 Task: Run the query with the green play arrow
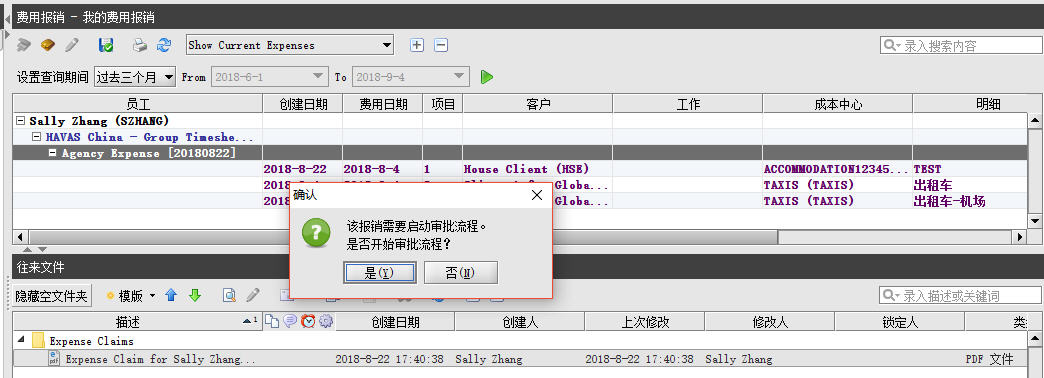[x=487, y=77]
